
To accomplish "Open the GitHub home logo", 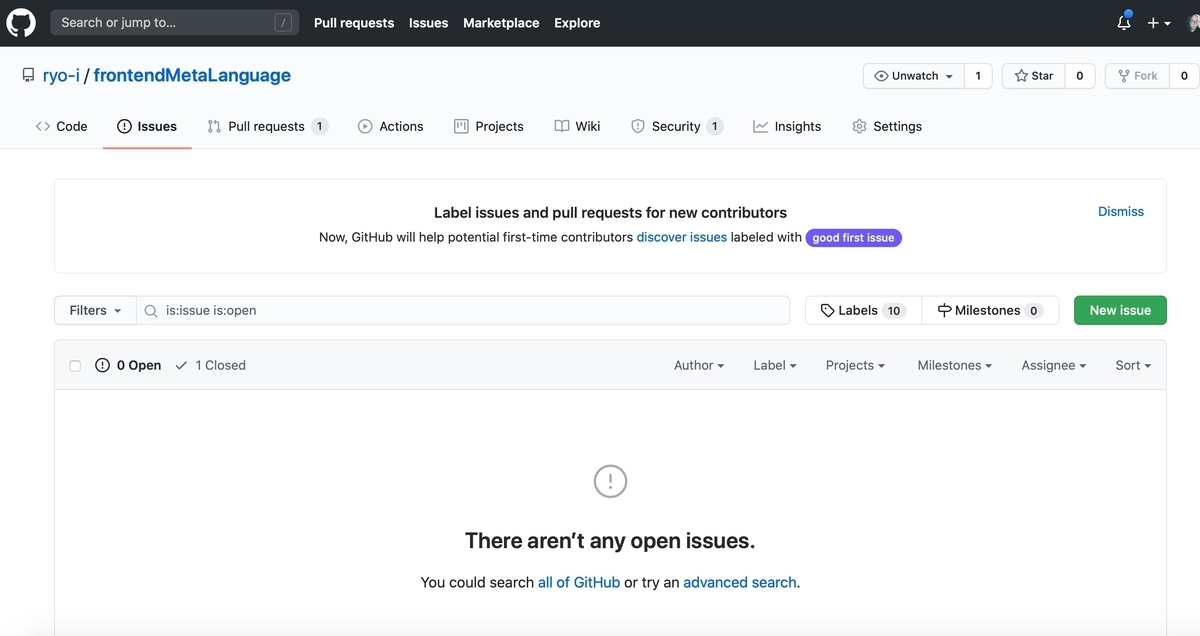I will pyautogui.click(x=21, y=22).
